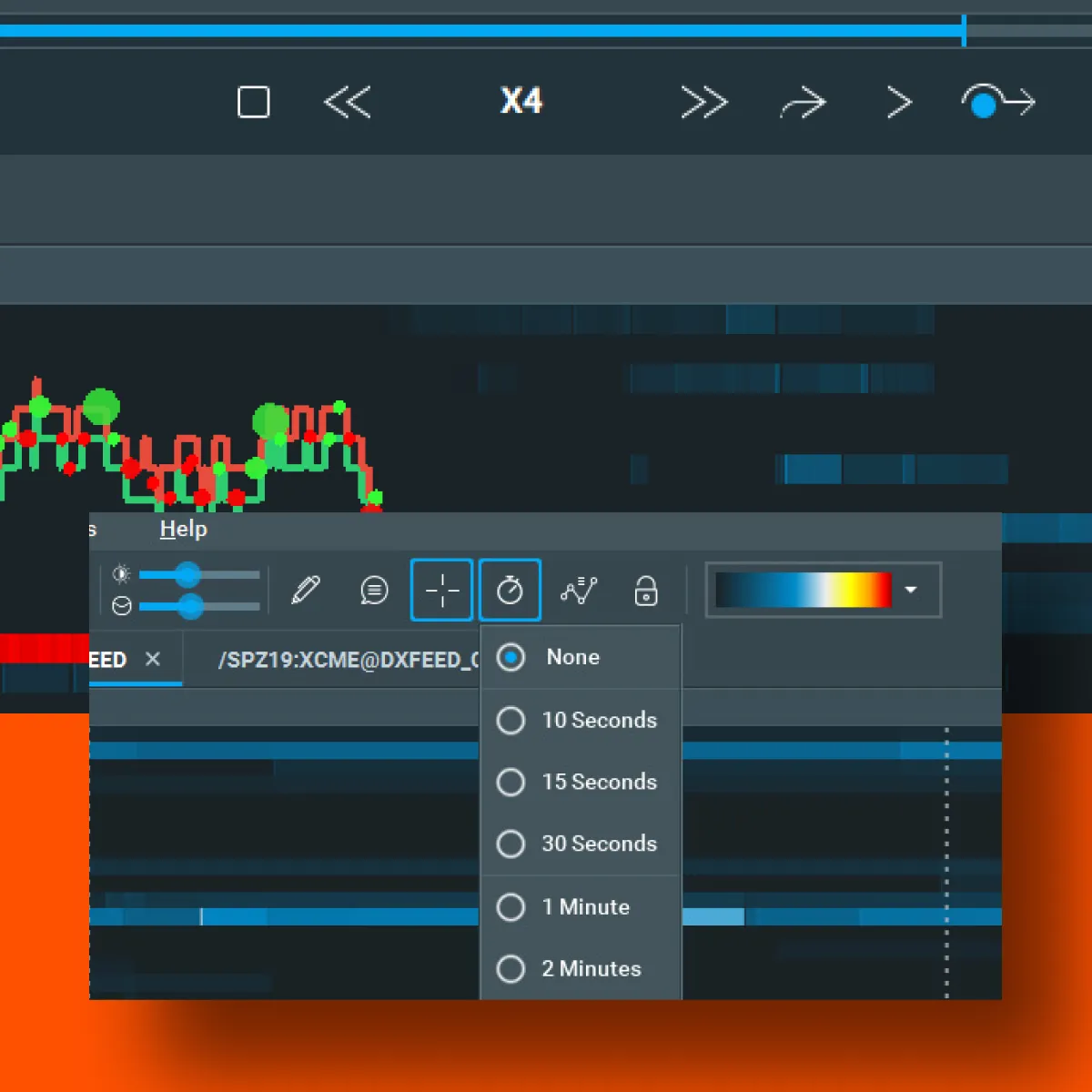
Task: Slow down replay with double-left arrows
Action: coord(348,102)
